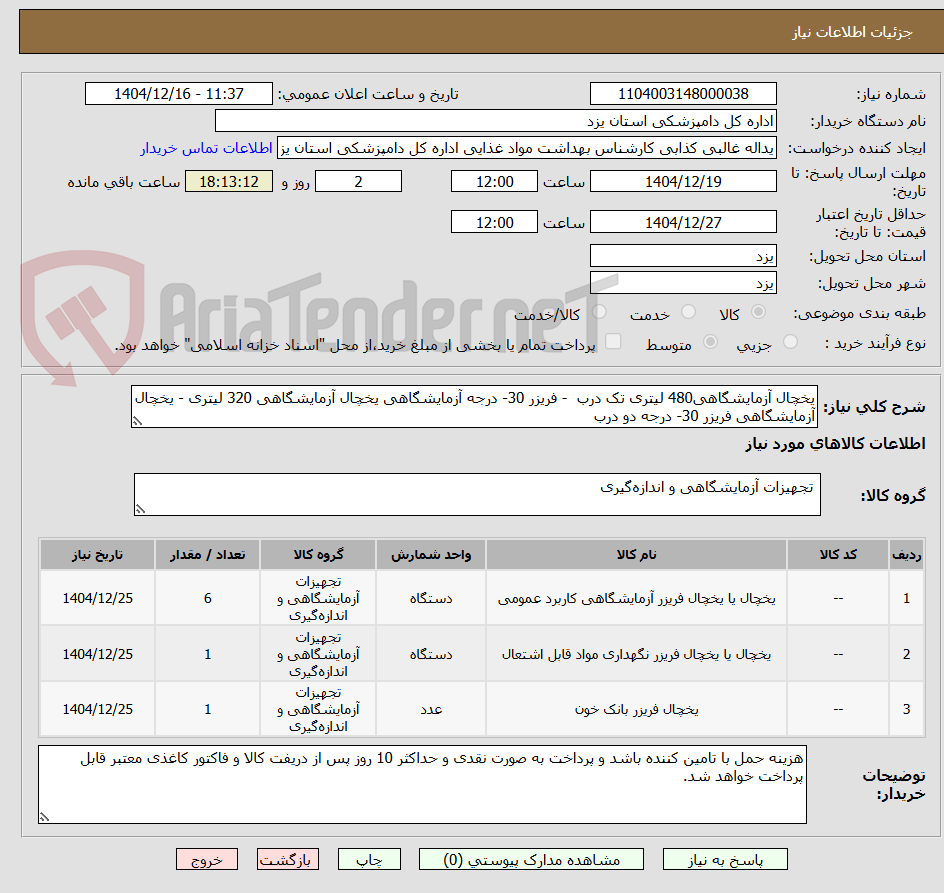
Task: Click row 2 item نگهداری مواد قابل اشتعال
Action: 636,654
